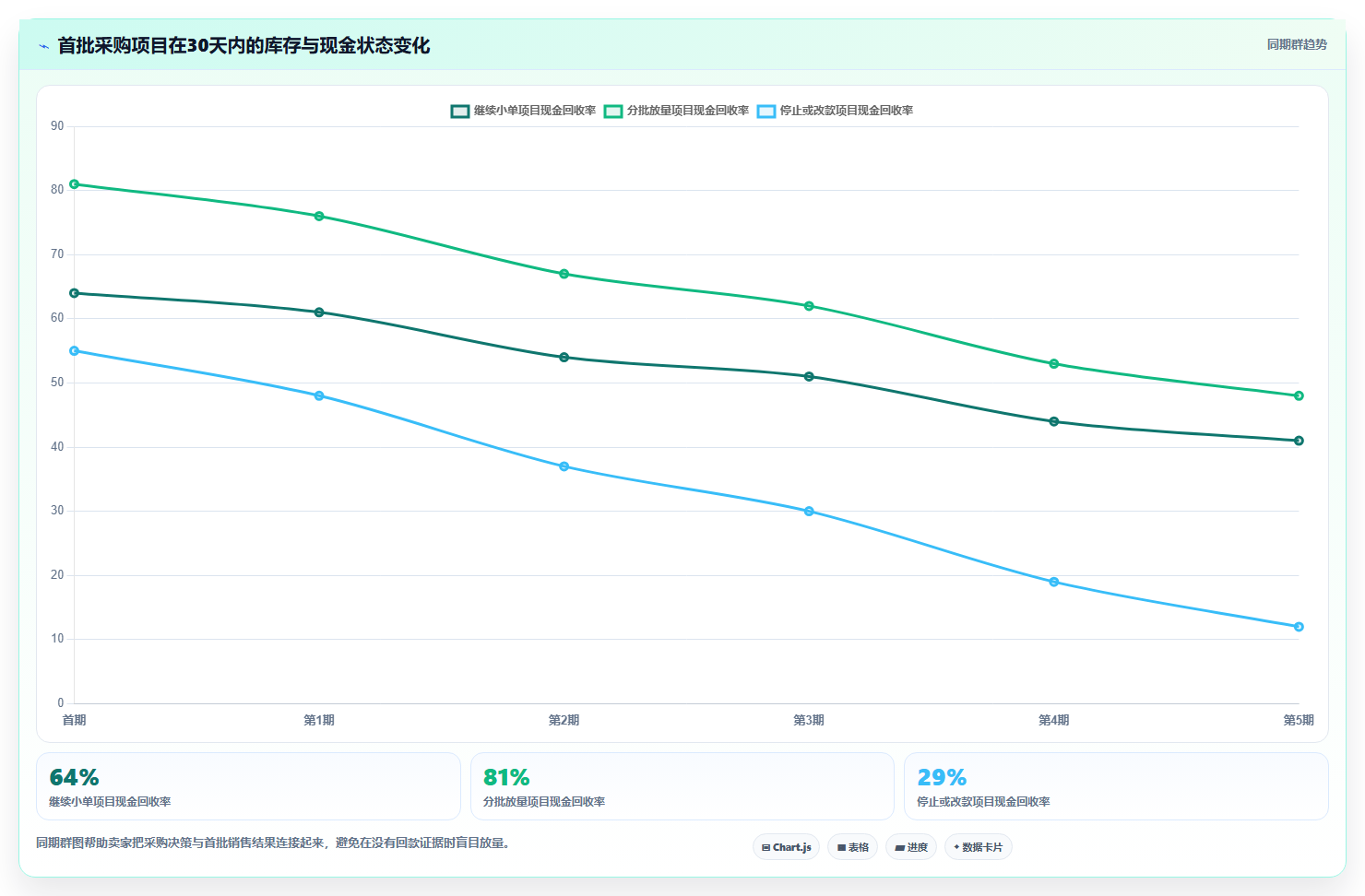Click the 50 y-axis tick label

pyautogui.click(x=57, y=383)
